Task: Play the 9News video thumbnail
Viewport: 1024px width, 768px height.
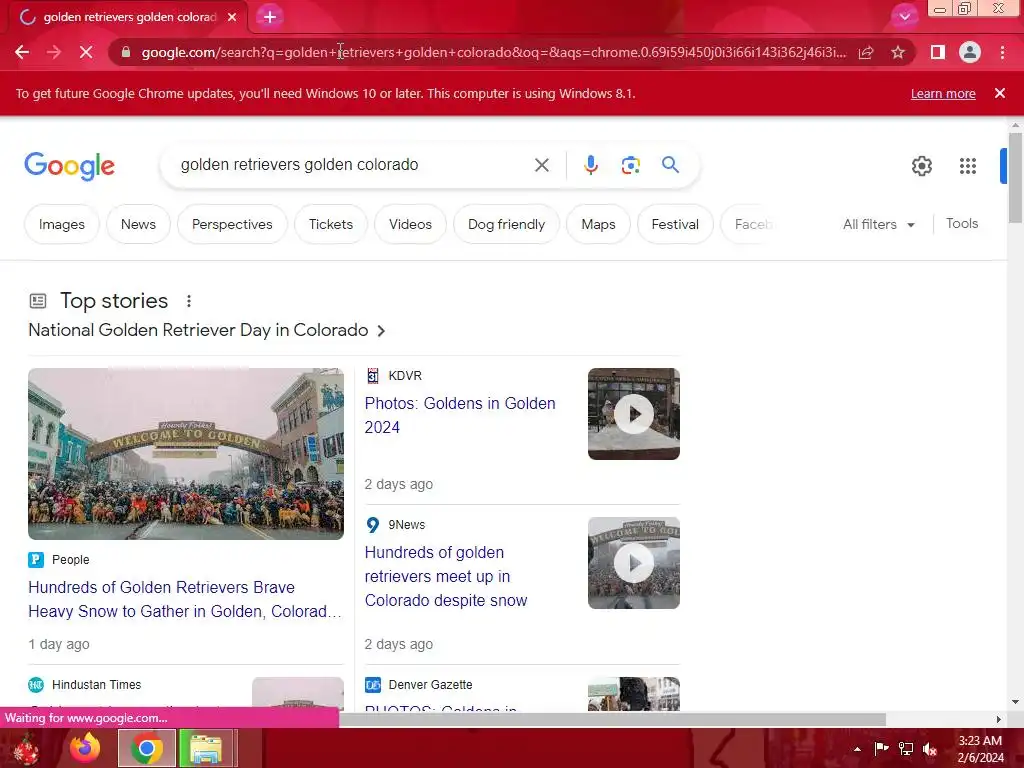Action: 633,563
